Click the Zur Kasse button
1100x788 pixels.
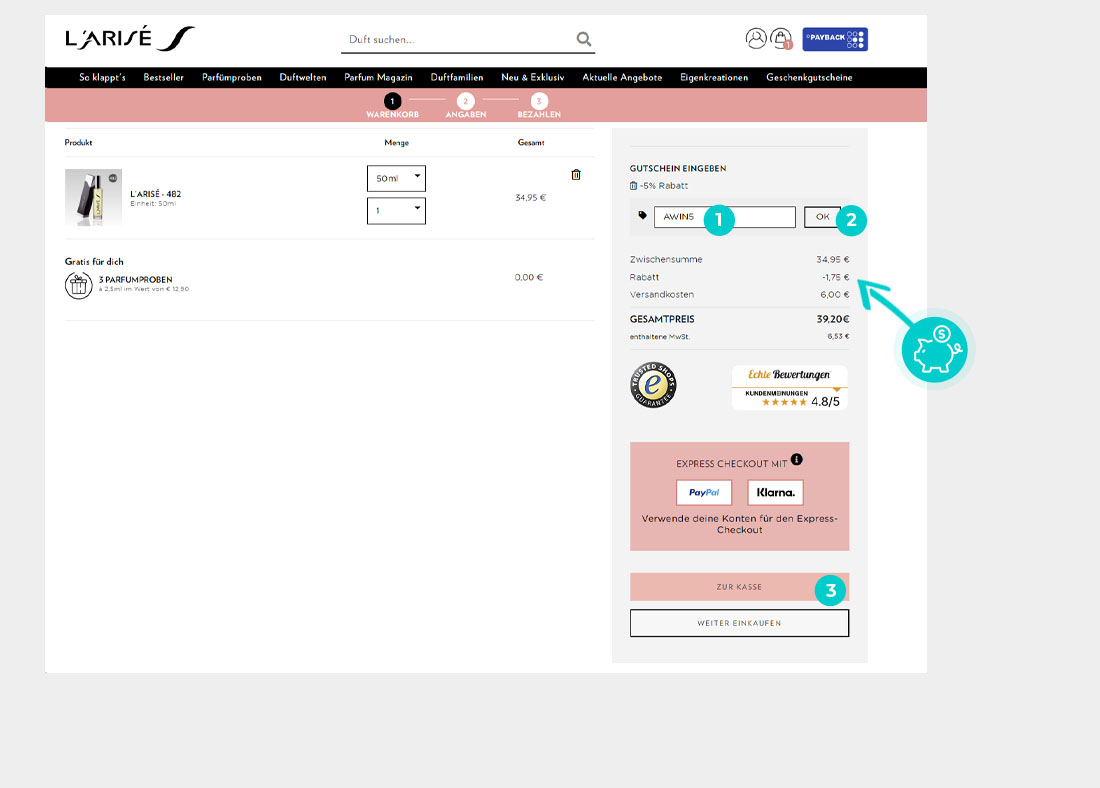coord(739,587)
